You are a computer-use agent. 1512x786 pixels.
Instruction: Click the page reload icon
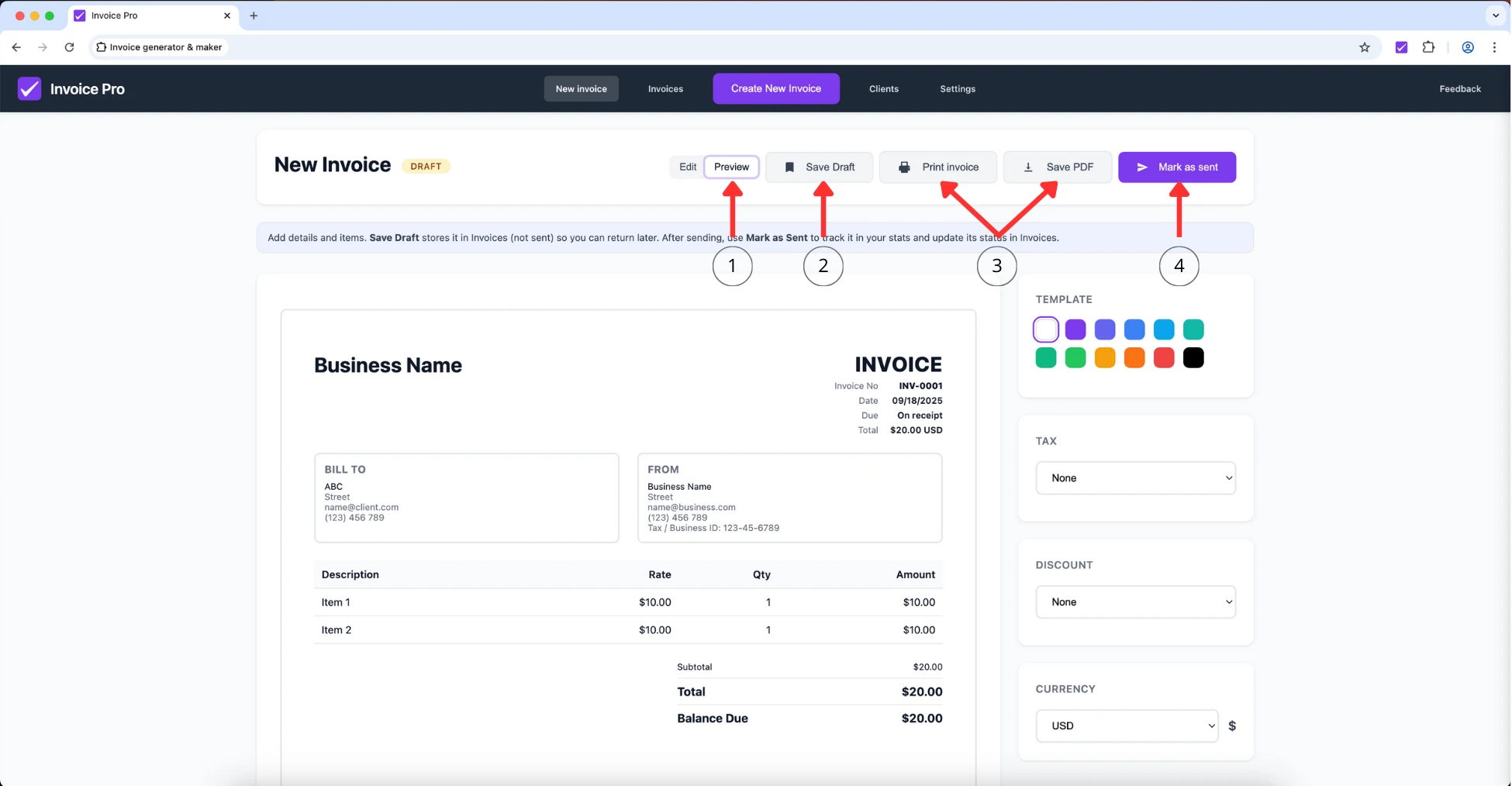point(69,47)
